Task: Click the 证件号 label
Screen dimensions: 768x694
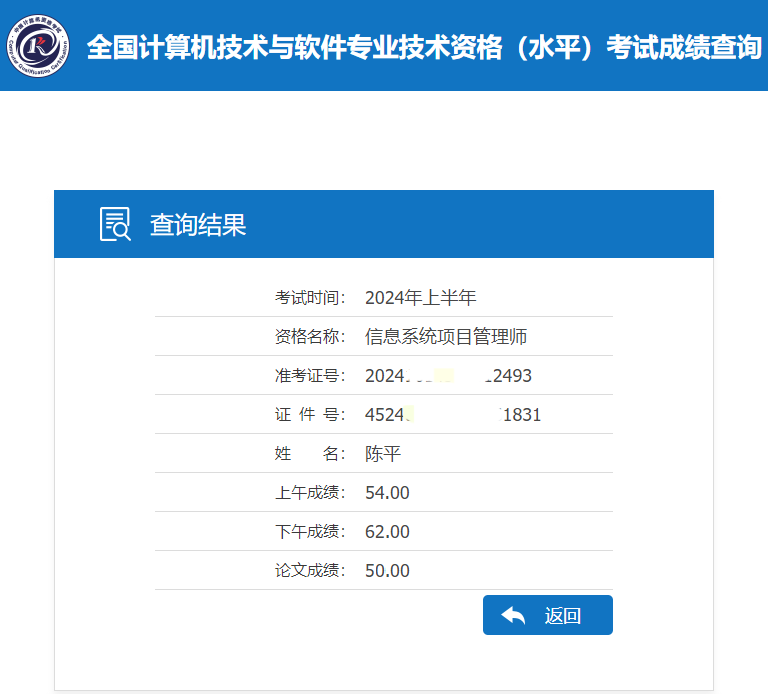Action: (309, 415)
